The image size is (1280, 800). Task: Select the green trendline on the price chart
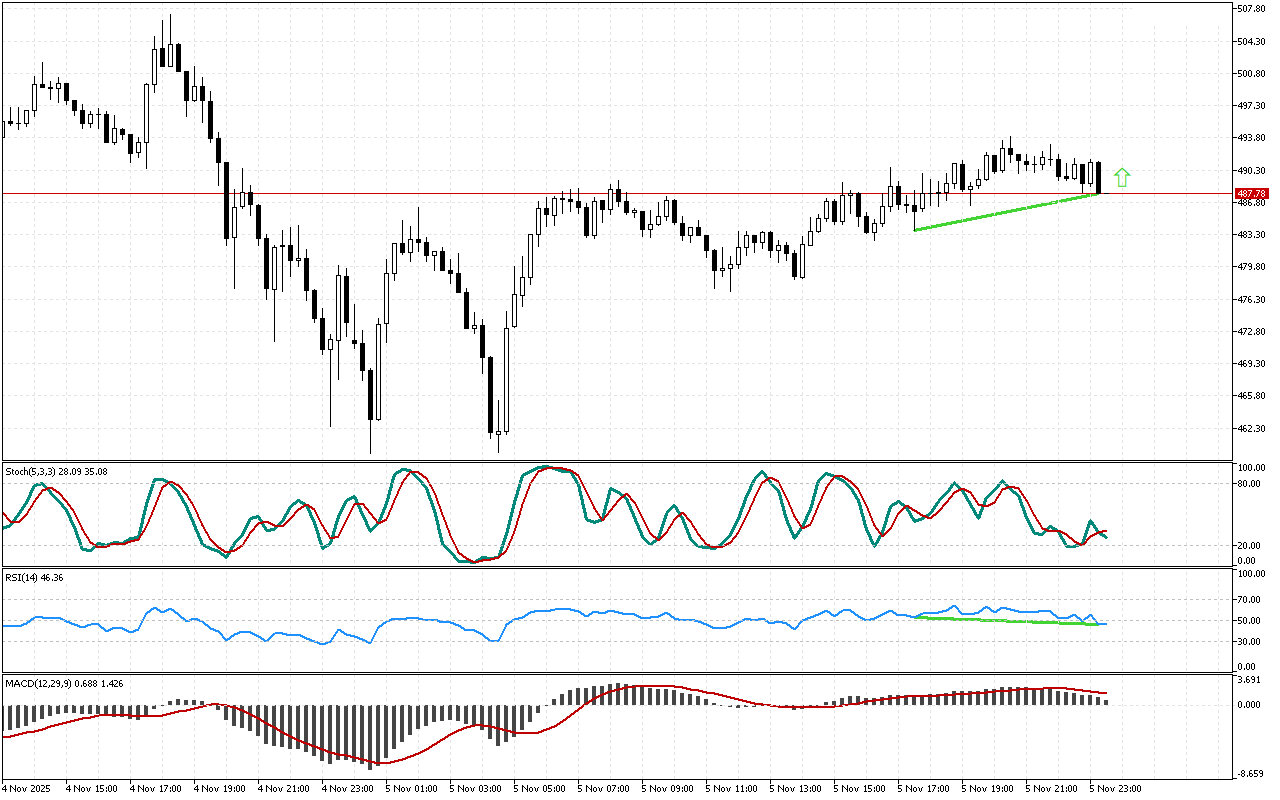click(x=1005, y=212)
